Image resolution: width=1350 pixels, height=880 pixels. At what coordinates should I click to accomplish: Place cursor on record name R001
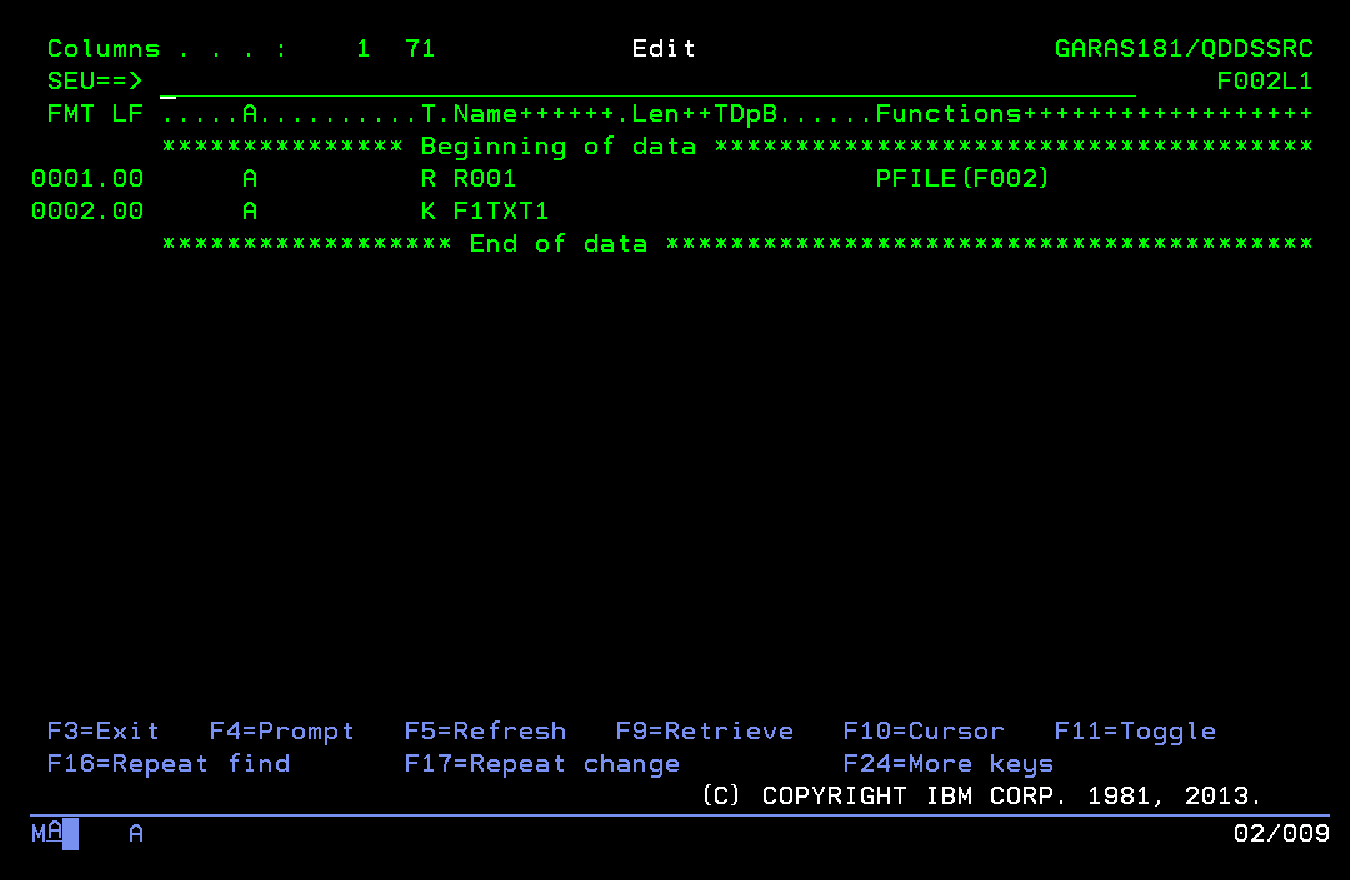484,180
